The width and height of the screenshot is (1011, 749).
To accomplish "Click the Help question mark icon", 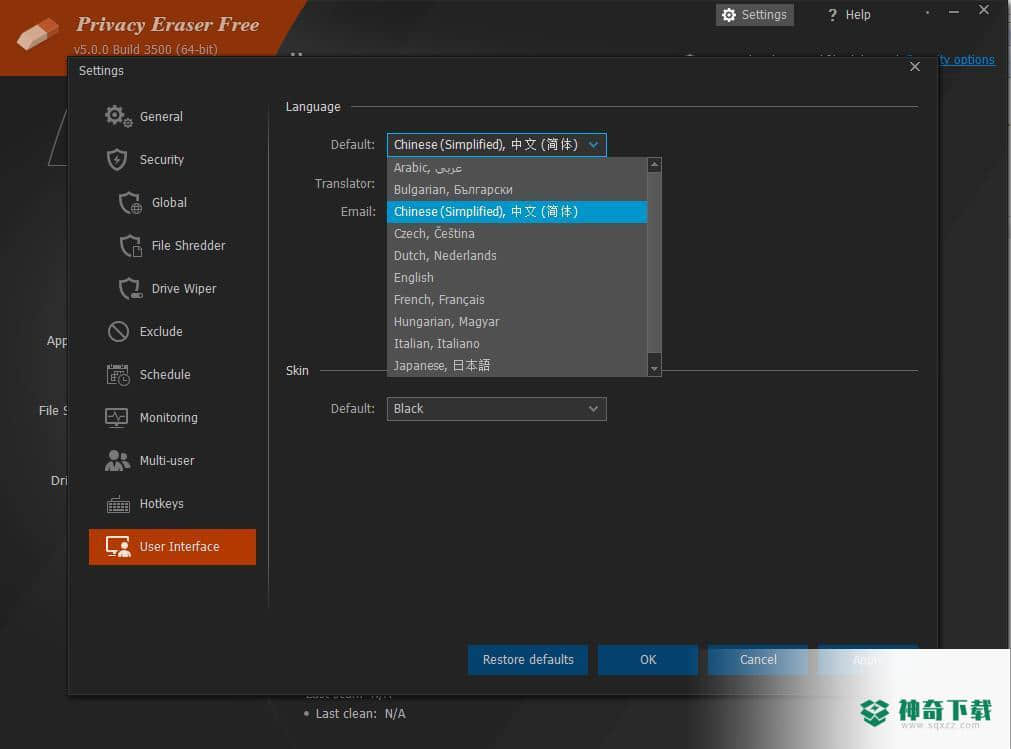I will point(832,15).
